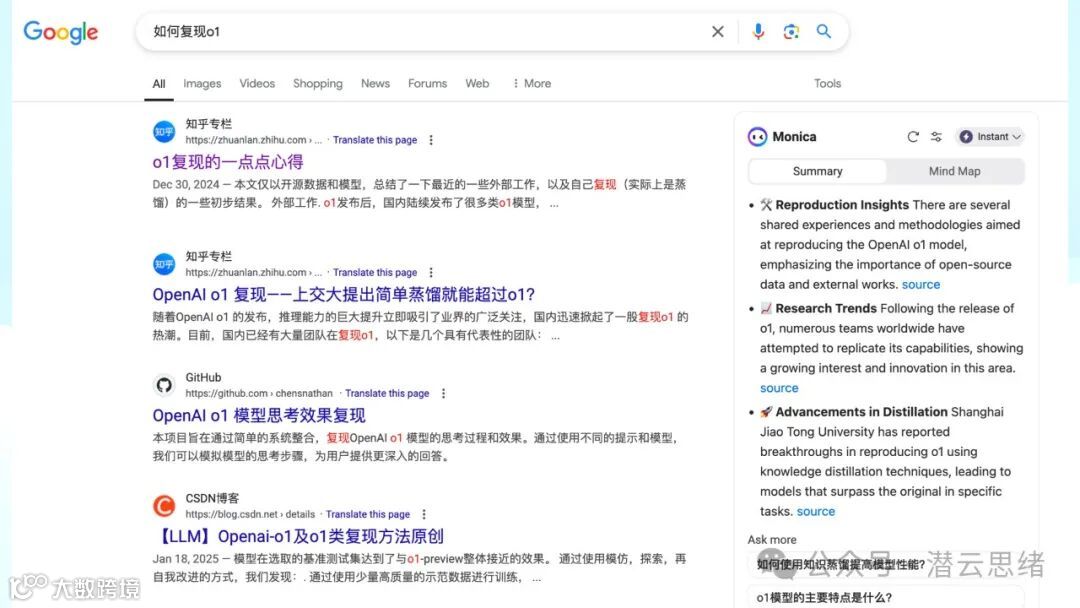The width and height of the screenshot is (1080, 608).
Task: Start voice search with microphone icon
Action: [758, 32]
